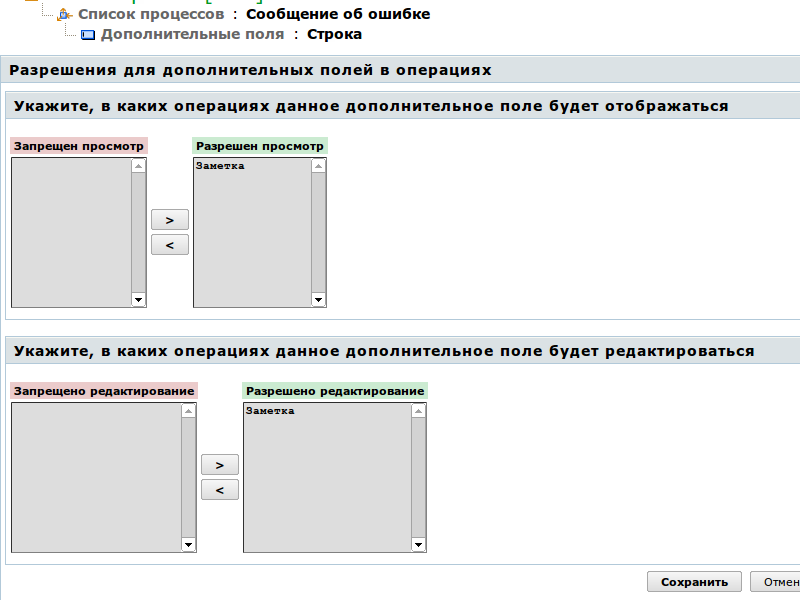Open the Строка additional field

(x=334, y=34)
